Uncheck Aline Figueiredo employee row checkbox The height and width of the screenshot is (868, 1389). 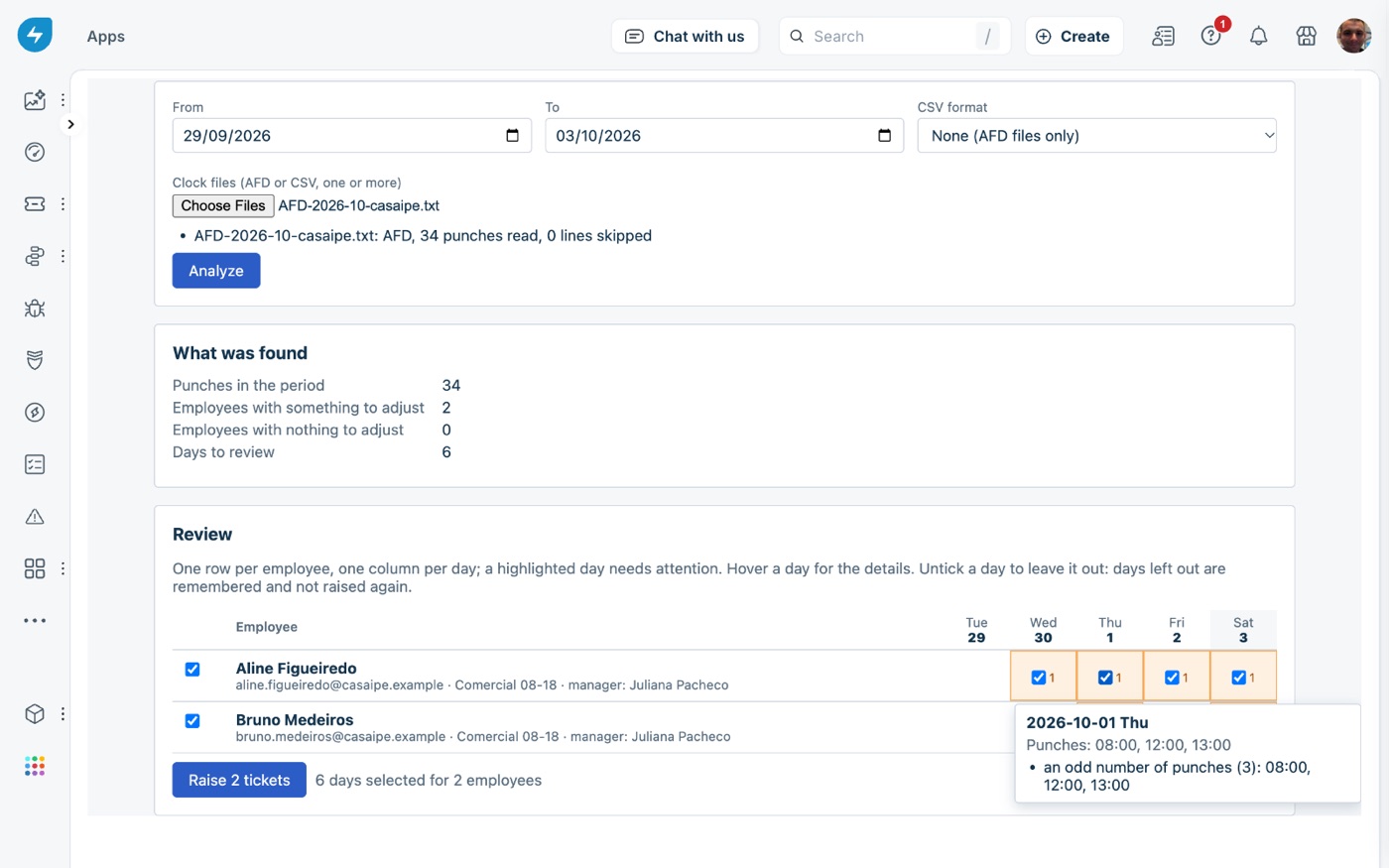pyautogui.click(x=192, y=670)
